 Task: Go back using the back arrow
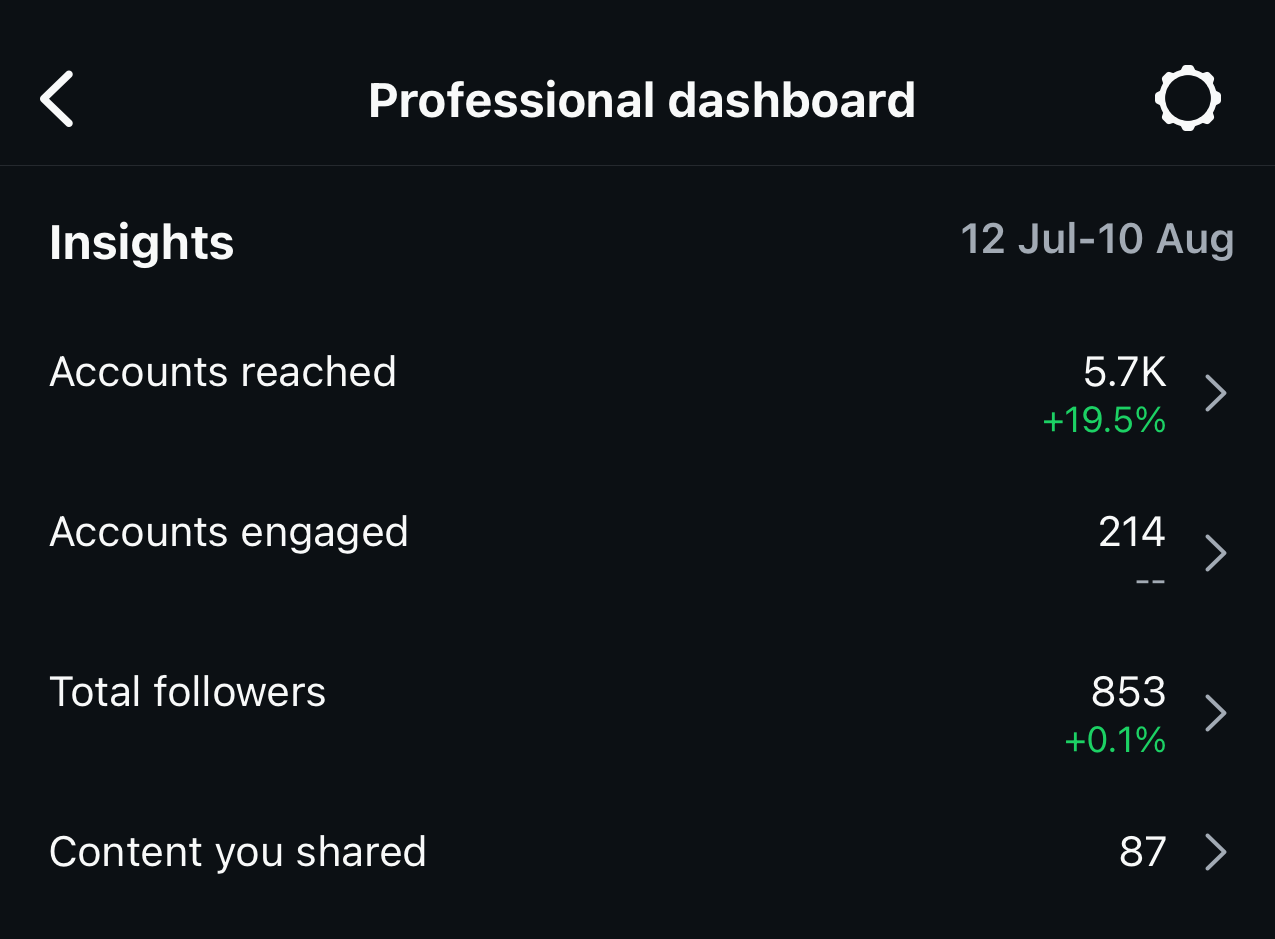(57, 100)
